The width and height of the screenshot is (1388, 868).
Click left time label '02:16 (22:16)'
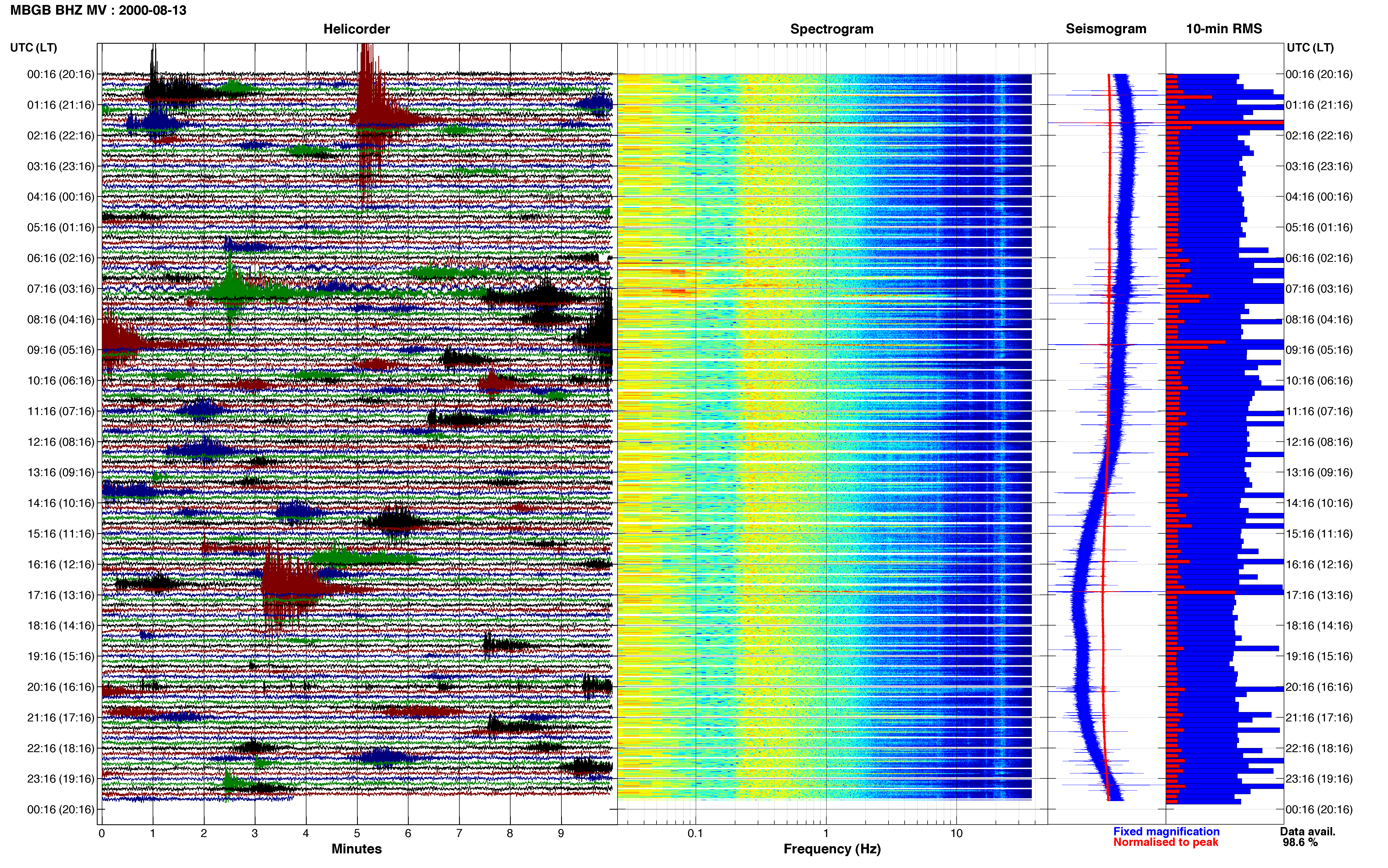pos(61,135)
